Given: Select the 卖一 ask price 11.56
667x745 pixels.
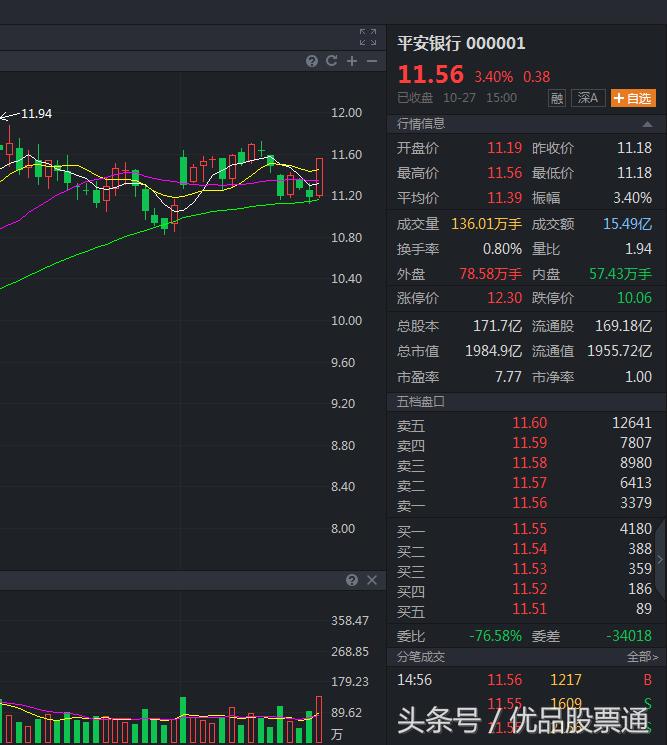Looking at the screenshot, I should point(530,503).
